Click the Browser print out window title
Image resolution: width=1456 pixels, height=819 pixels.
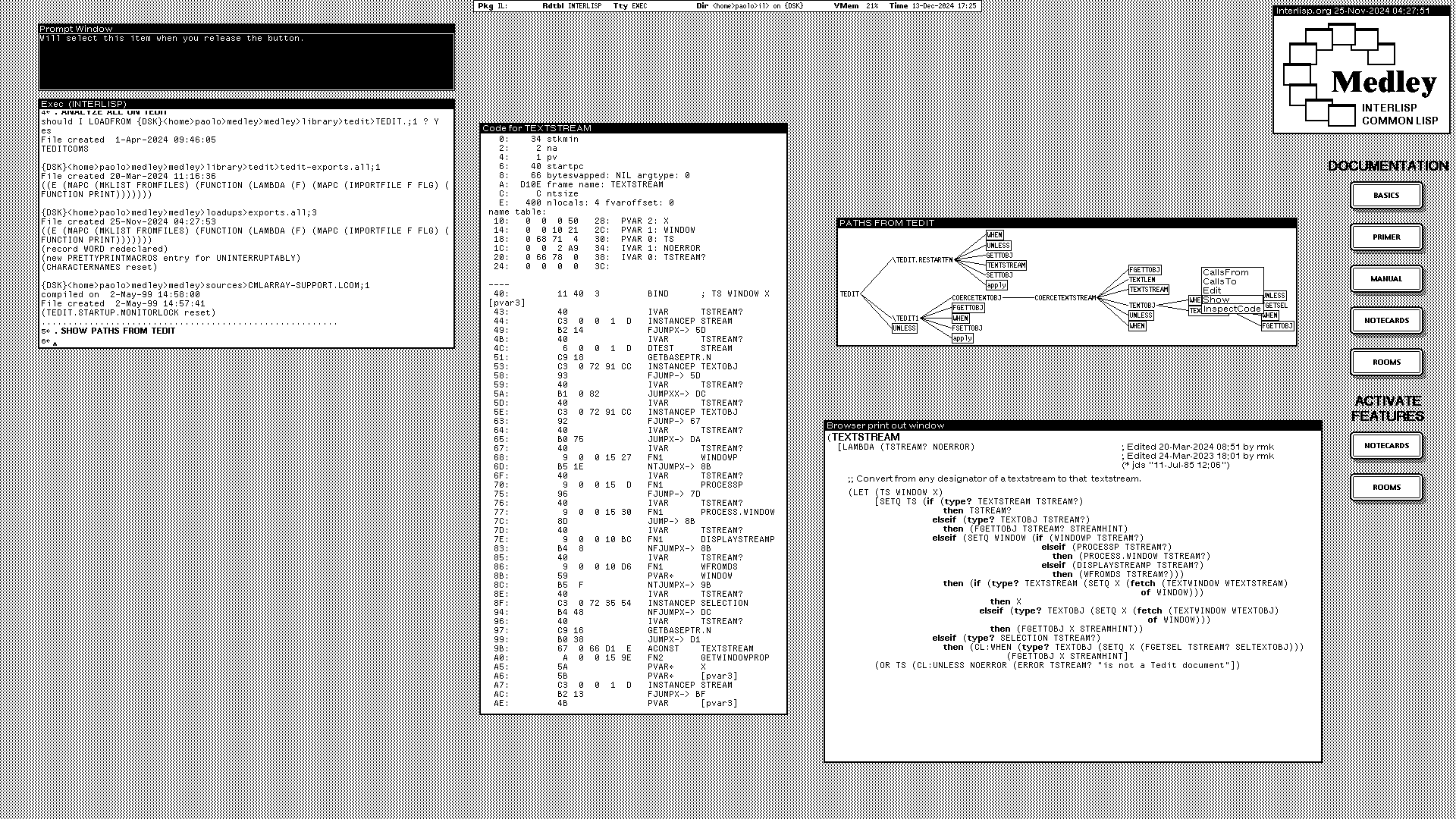[x=1072, y=425]
